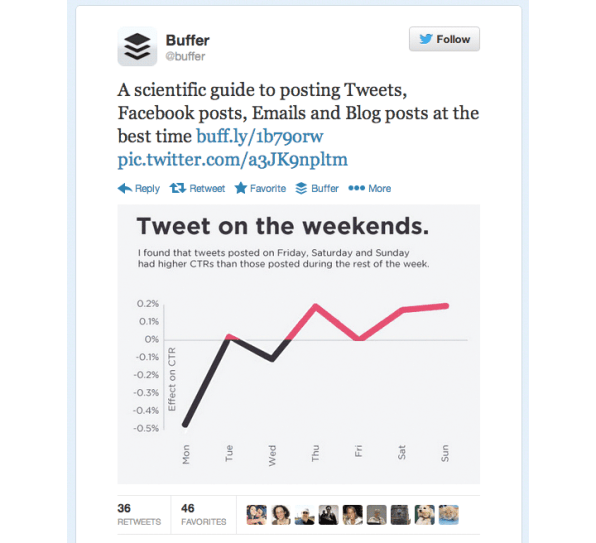Click the Retweet arrows icon
The width and height of the screenshot is (596, 543).
178,188
